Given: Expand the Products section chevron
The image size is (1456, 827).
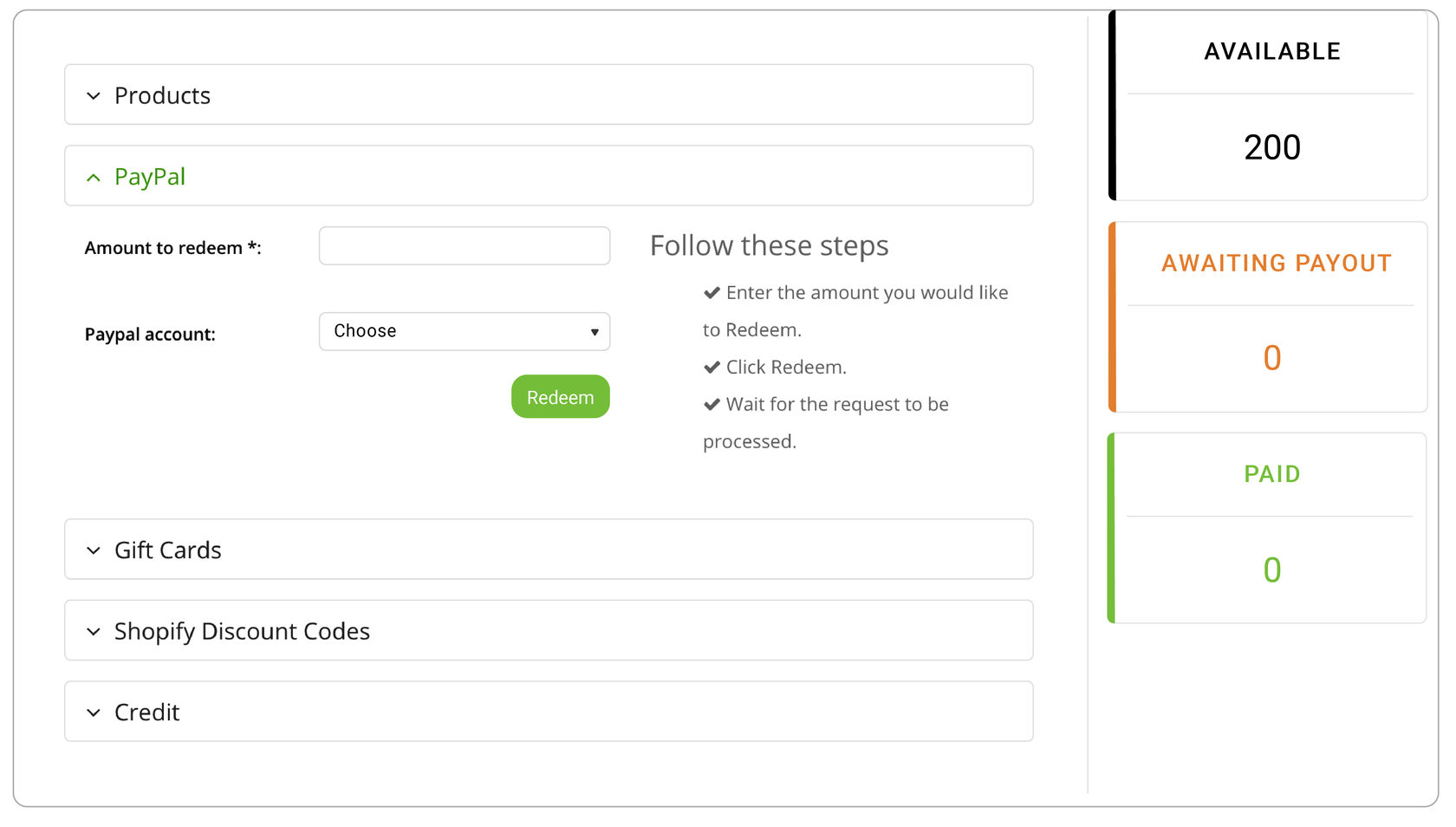Looking at the screenshot, I should point(94,96).
